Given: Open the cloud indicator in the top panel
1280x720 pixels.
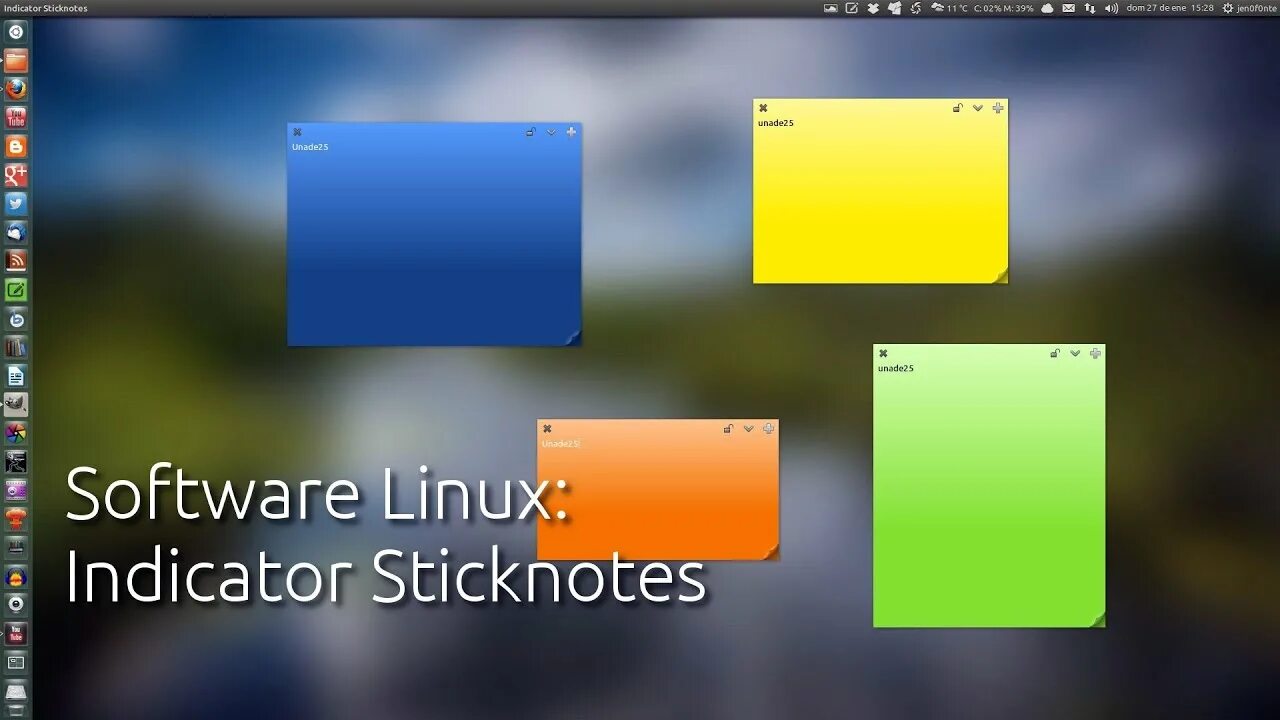Looking at the screenshot, I should coord(1047,8).
